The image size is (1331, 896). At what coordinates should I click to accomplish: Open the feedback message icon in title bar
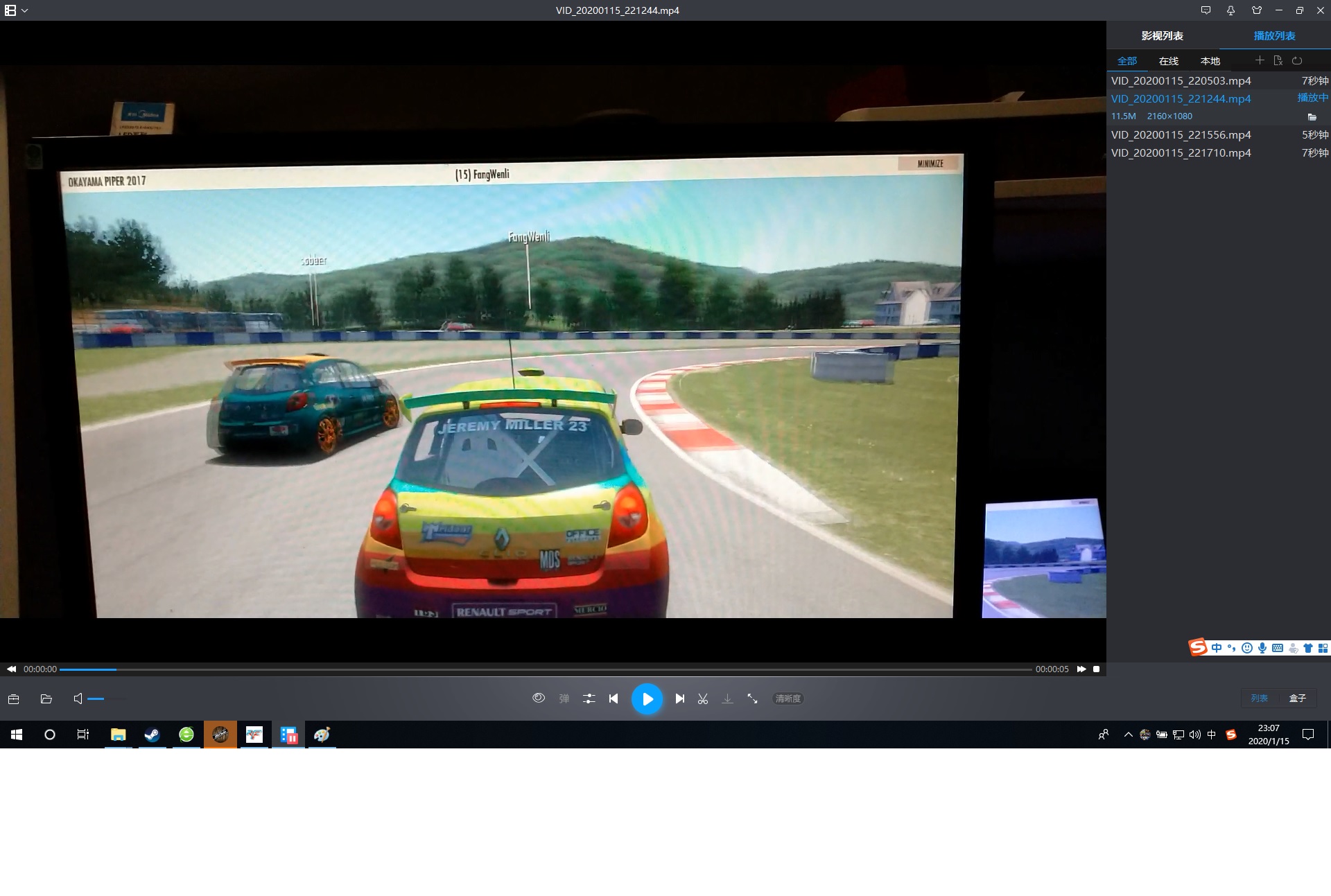[1206, 10]
